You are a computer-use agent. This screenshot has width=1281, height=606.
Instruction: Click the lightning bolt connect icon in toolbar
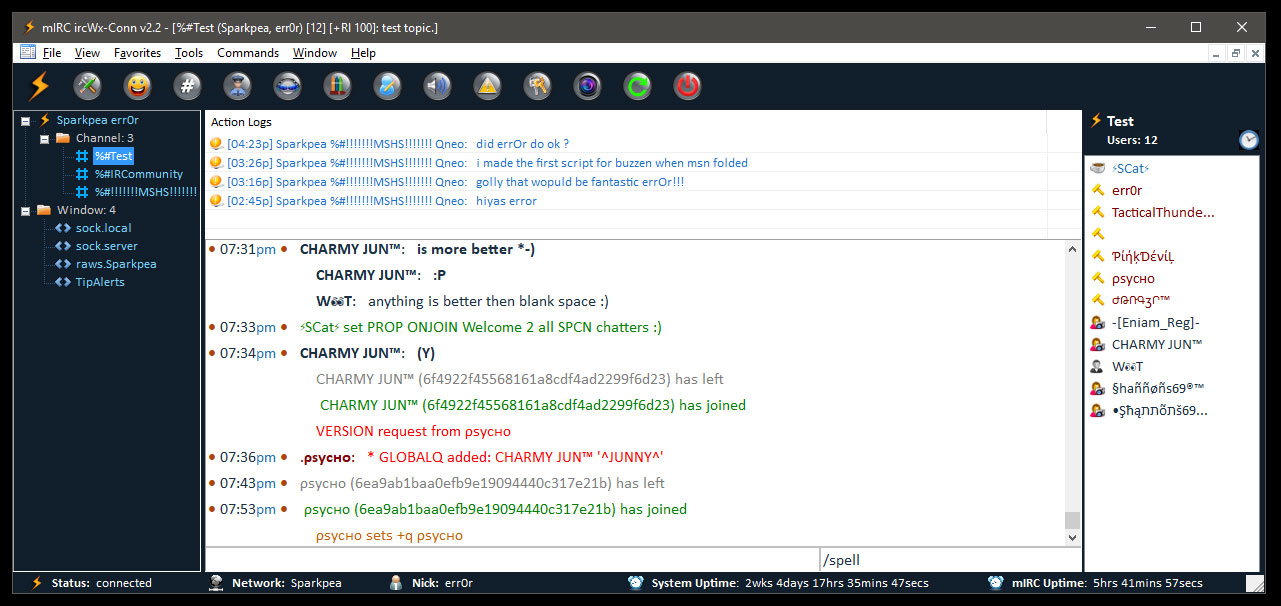click(x=39, y=86)
